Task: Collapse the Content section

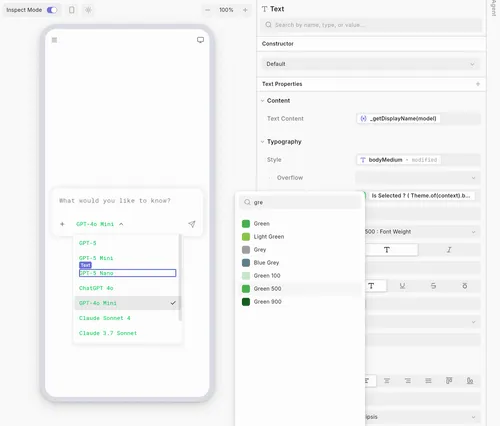Action: pyautogui.click(x=263, y=101)
